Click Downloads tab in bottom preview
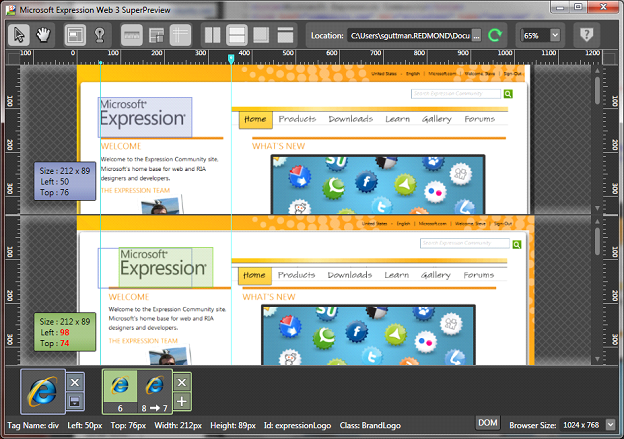624x439 pixels. pos(350,275)
